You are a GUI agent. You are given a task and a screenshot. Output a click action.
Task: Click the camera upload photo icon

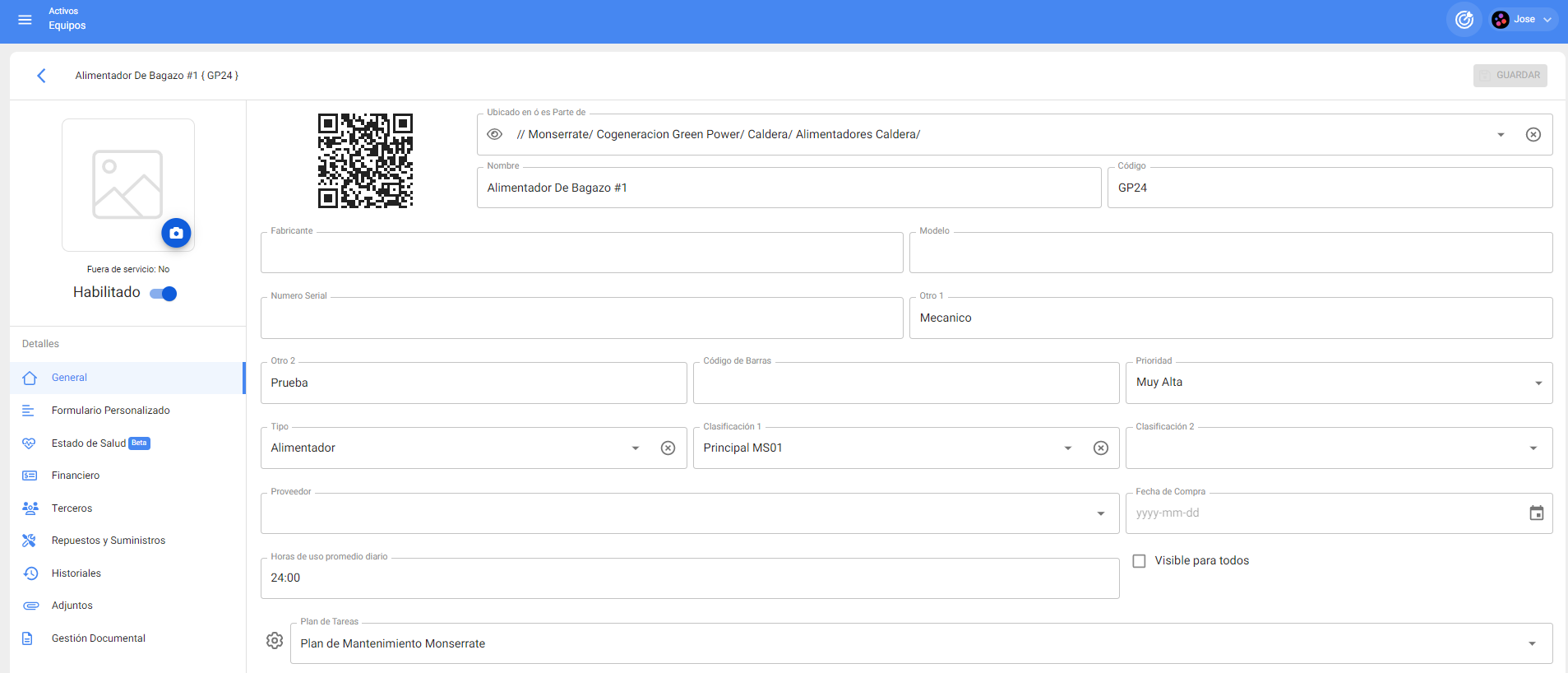click(176, 234)
